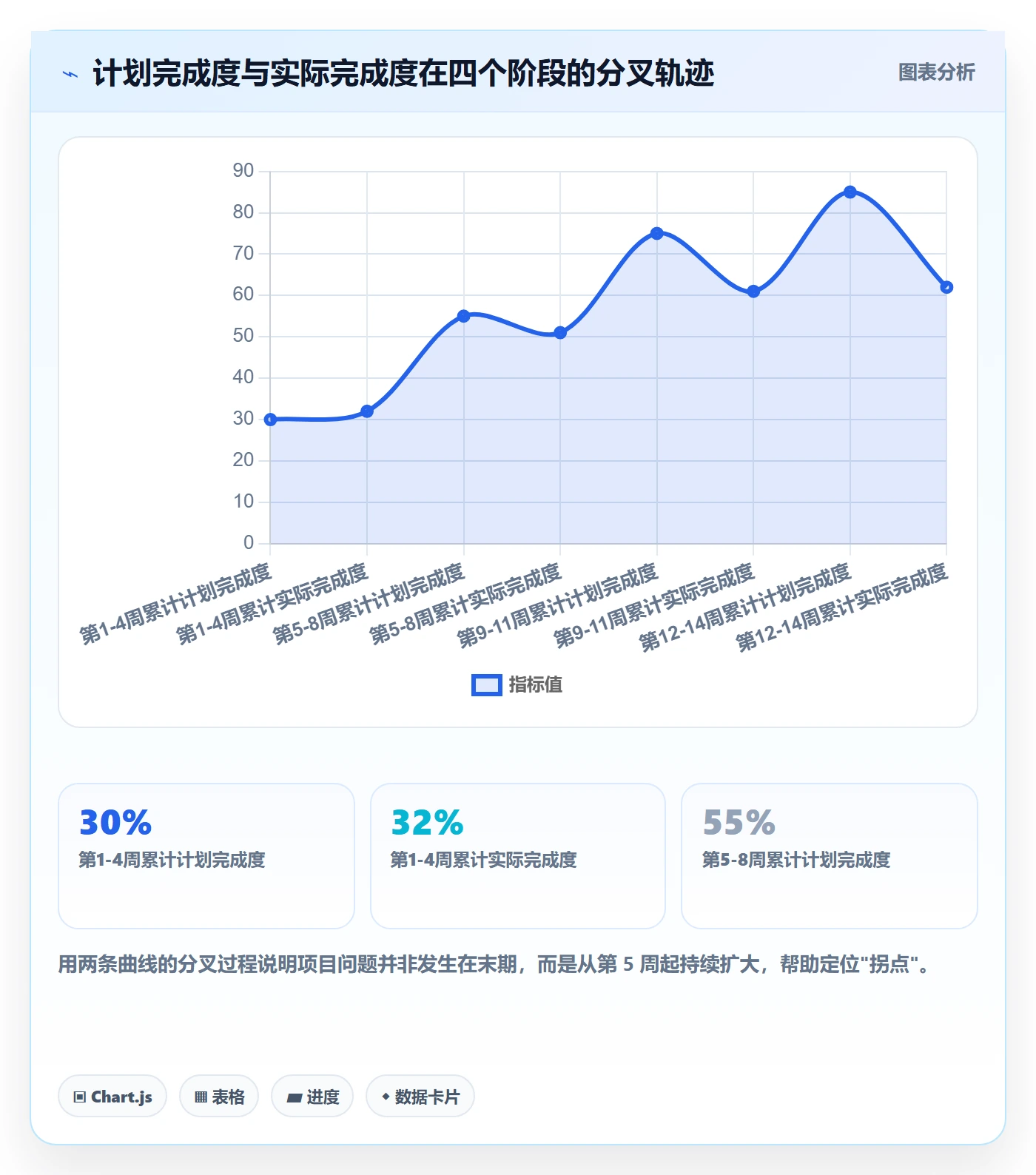
Task: Click the 数据卡片 tag chip
Action: 420,1097
